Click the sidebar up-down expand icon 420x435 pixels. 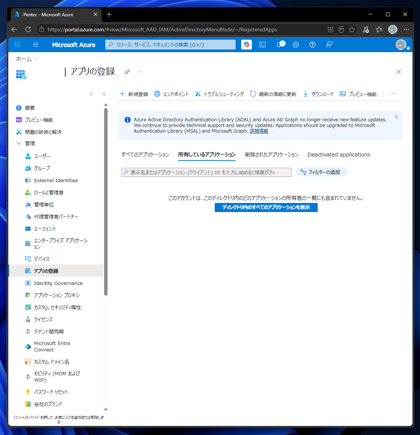tap(91, 94)
